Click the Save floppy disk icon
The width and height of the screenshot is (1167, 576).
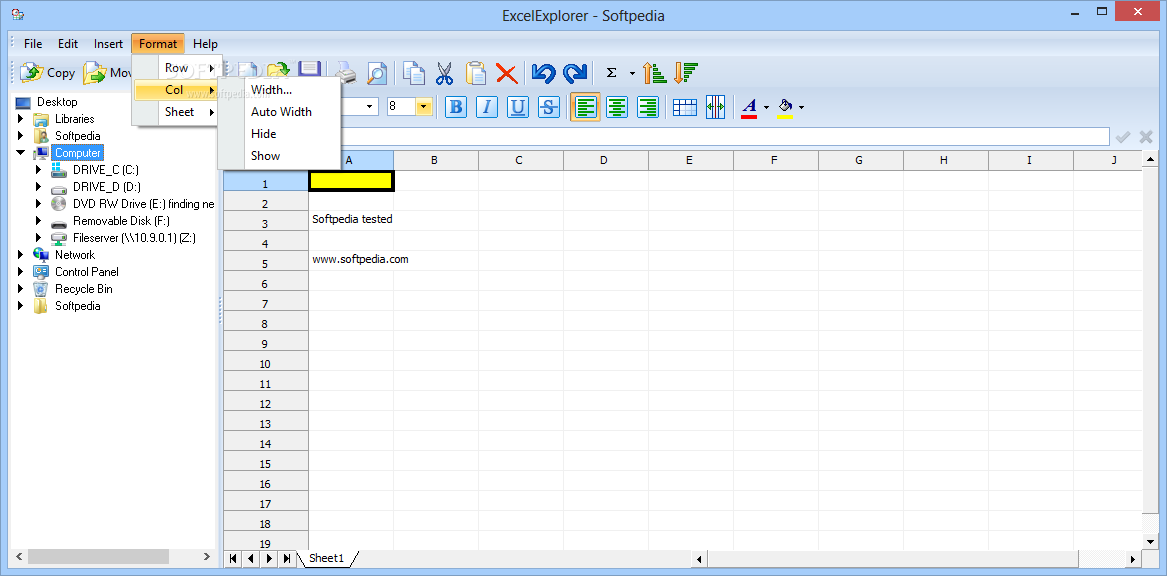tap(309, 68)
